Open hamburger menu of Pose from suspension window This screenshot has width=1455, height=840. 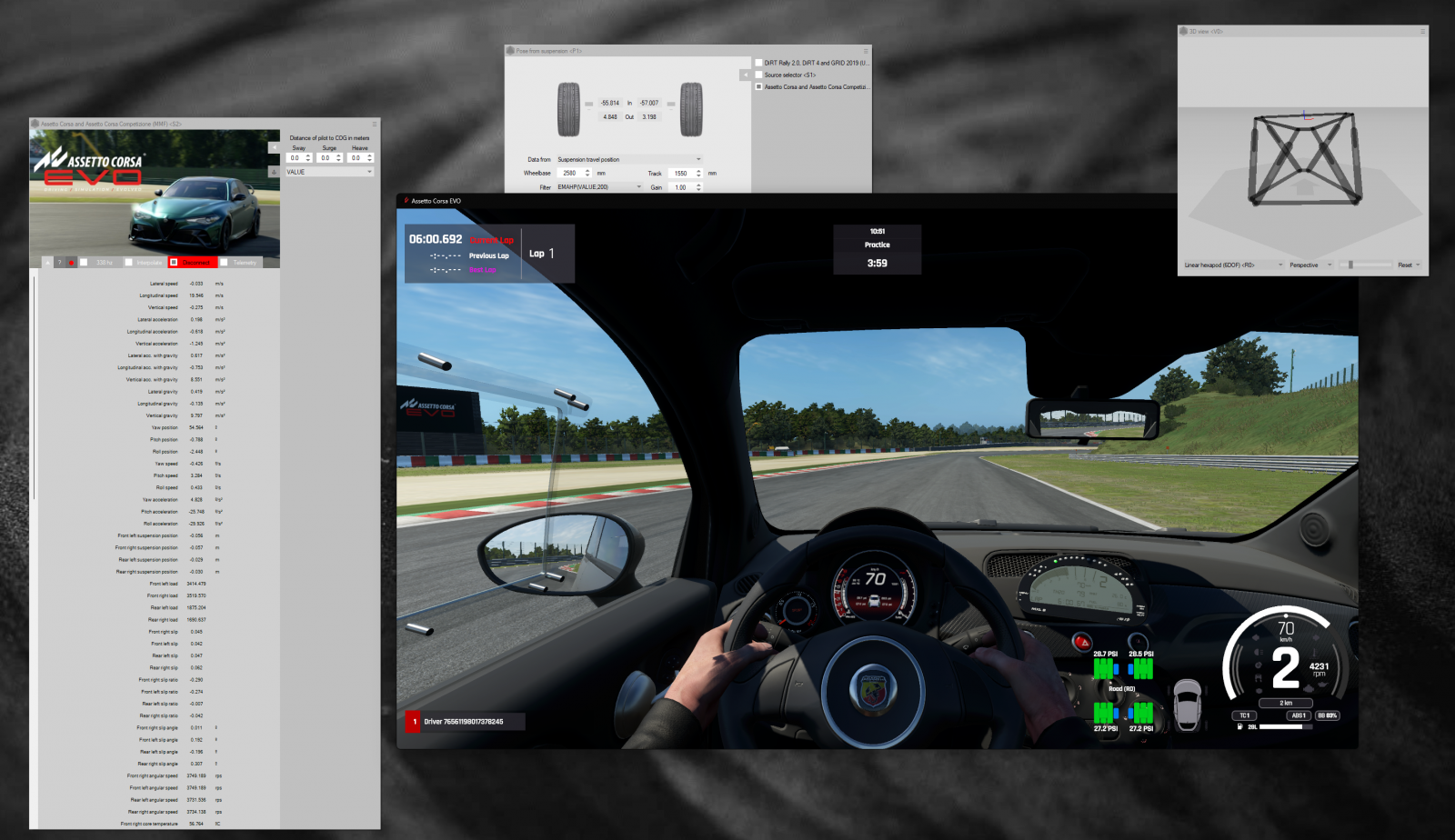pos(866,51)
